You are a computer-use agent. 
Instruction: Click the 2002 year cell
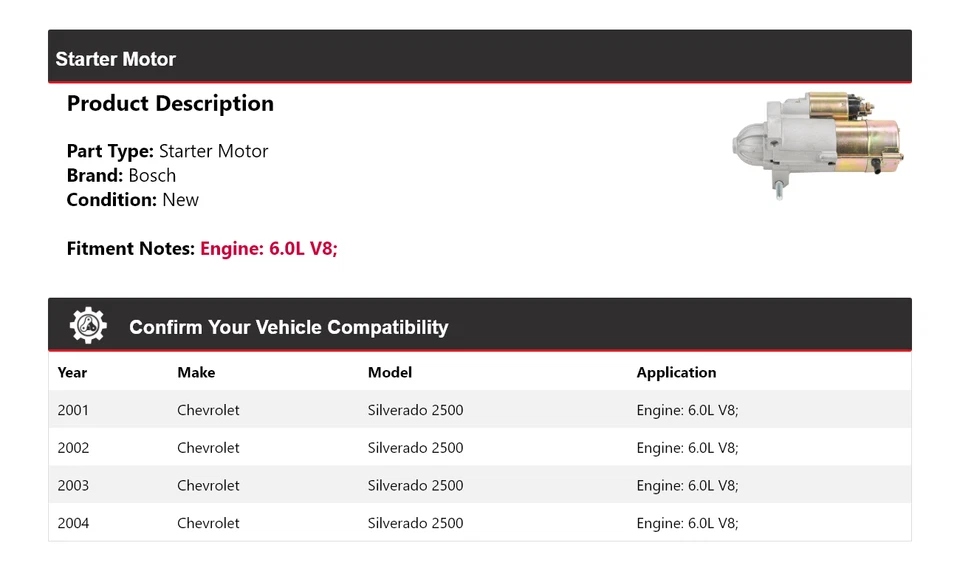73,448
